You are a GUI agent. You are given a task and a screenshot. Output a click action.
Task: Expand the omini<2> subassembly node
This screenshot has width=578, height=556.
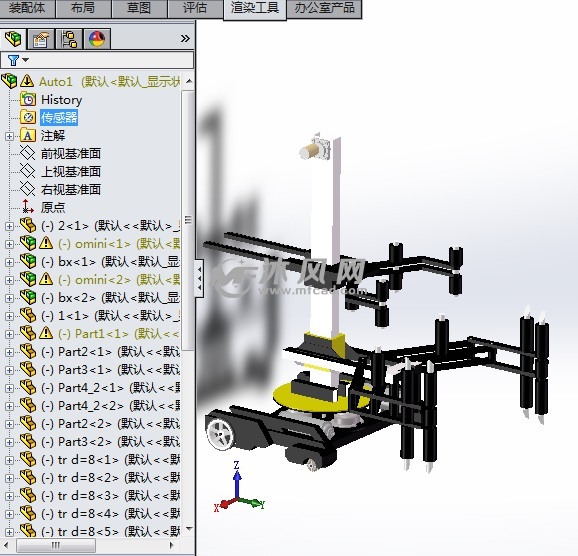(9, 281)
